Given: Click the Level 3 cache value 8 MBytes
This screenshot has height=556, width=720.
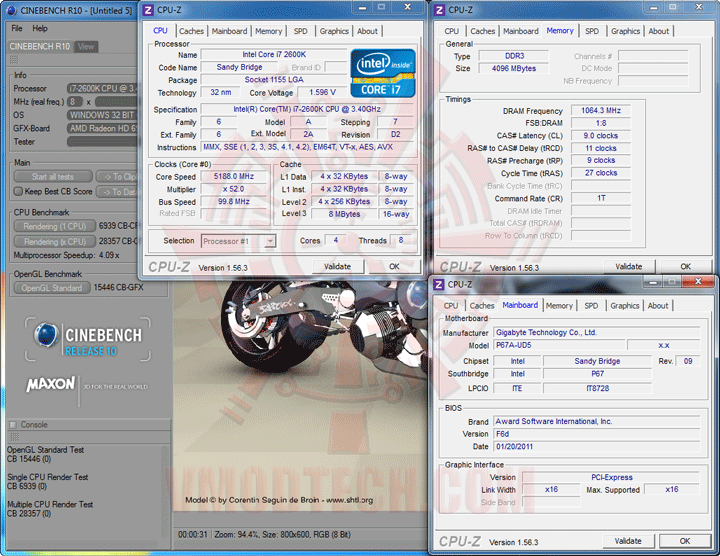Looking at the screenshot, I should [x=344, y=214].
